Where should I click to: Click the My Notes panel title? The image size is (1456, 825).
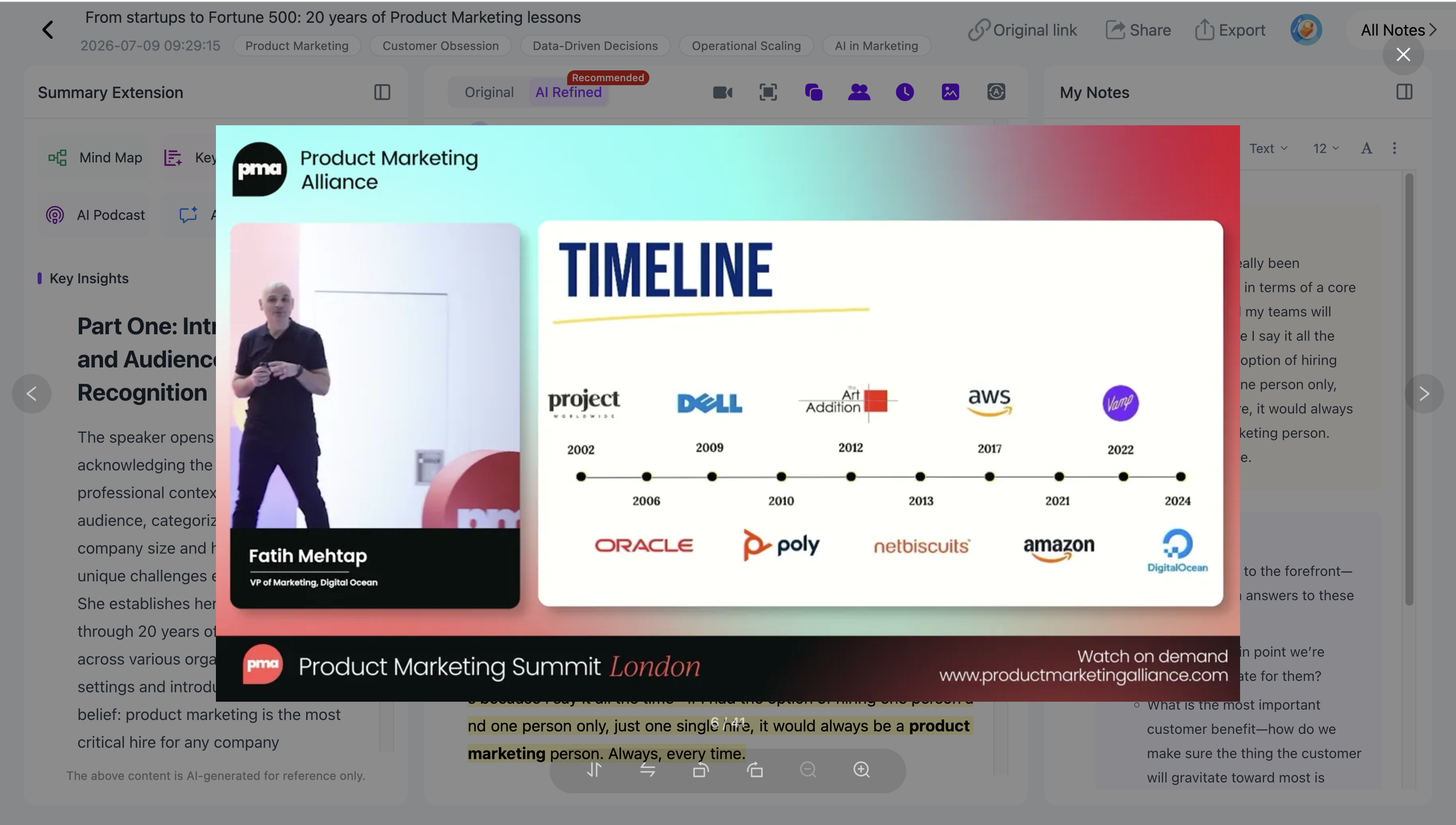[x=1094, y=93]
